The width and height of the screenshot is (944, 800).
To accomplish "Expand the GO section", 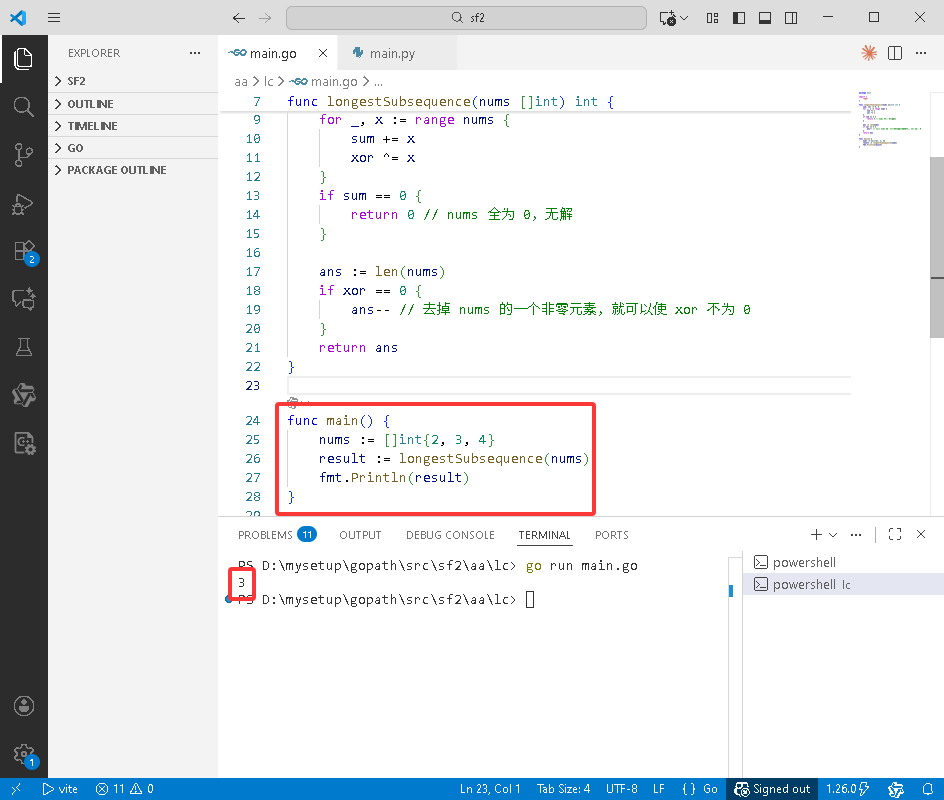I will point(133,148).
